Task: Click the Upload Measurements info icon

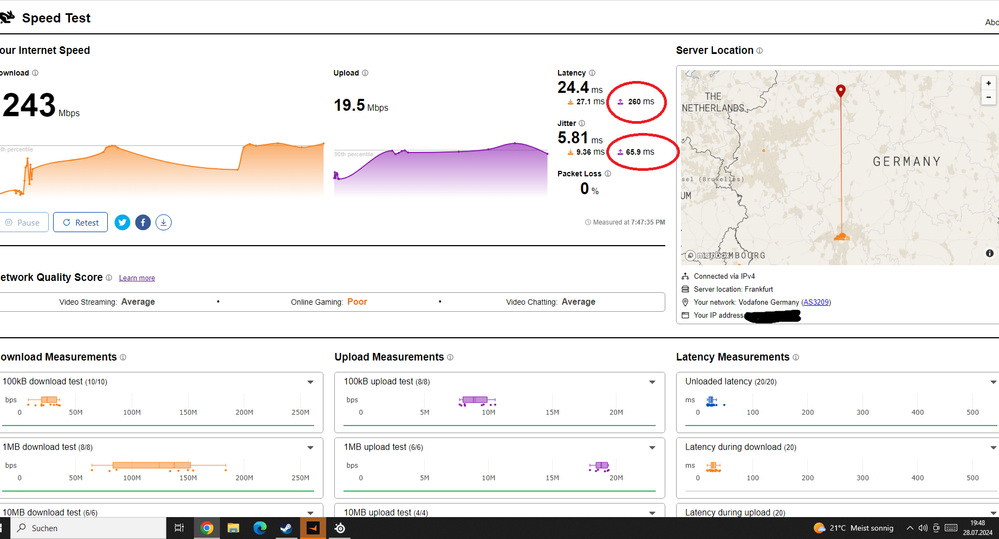Action: (450, 357)
